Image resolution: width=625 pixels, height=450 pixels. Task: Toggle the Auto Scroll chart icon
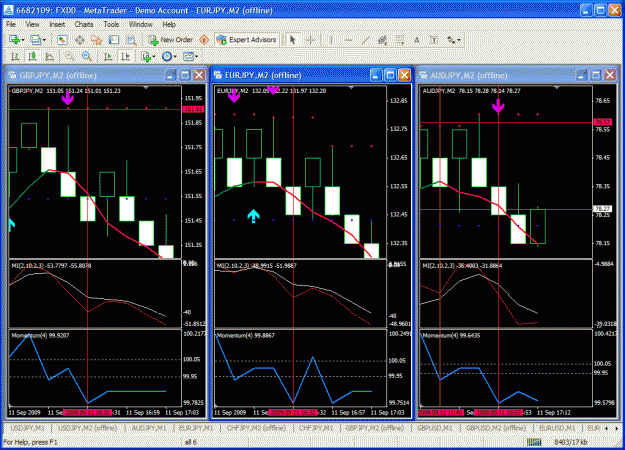tap(108, 56)
